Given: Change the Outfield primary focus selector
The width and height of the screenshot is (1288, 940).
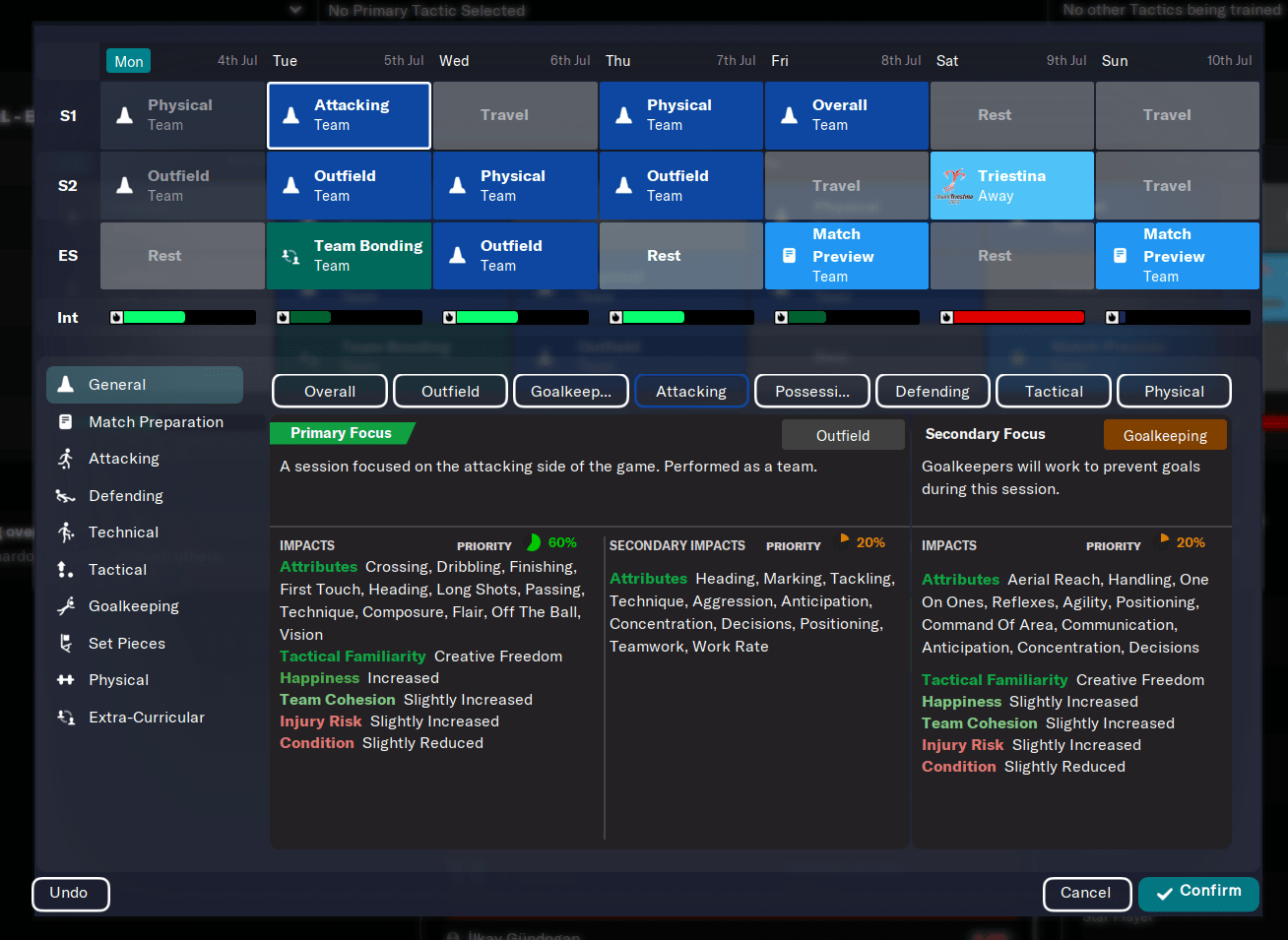Looking at the screenshot, I should 843,434.
